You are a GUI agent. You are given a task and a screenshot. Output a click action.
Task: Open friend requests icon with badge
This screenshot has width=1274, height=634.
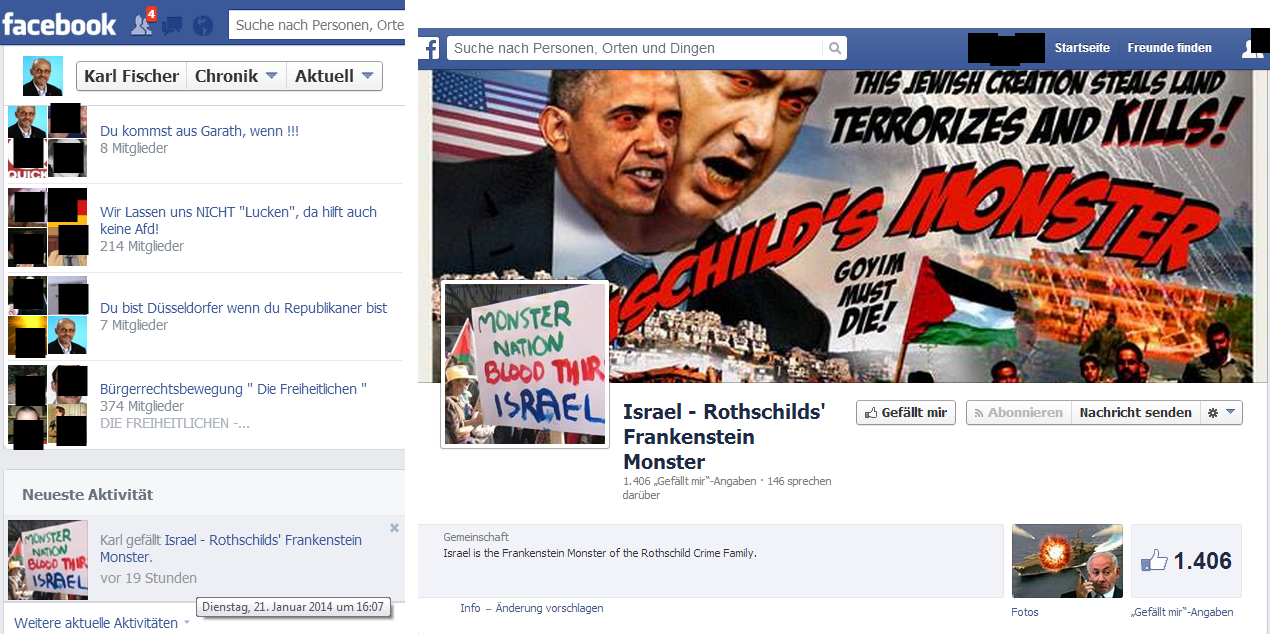pyautogui.click(x=143, y=23)
